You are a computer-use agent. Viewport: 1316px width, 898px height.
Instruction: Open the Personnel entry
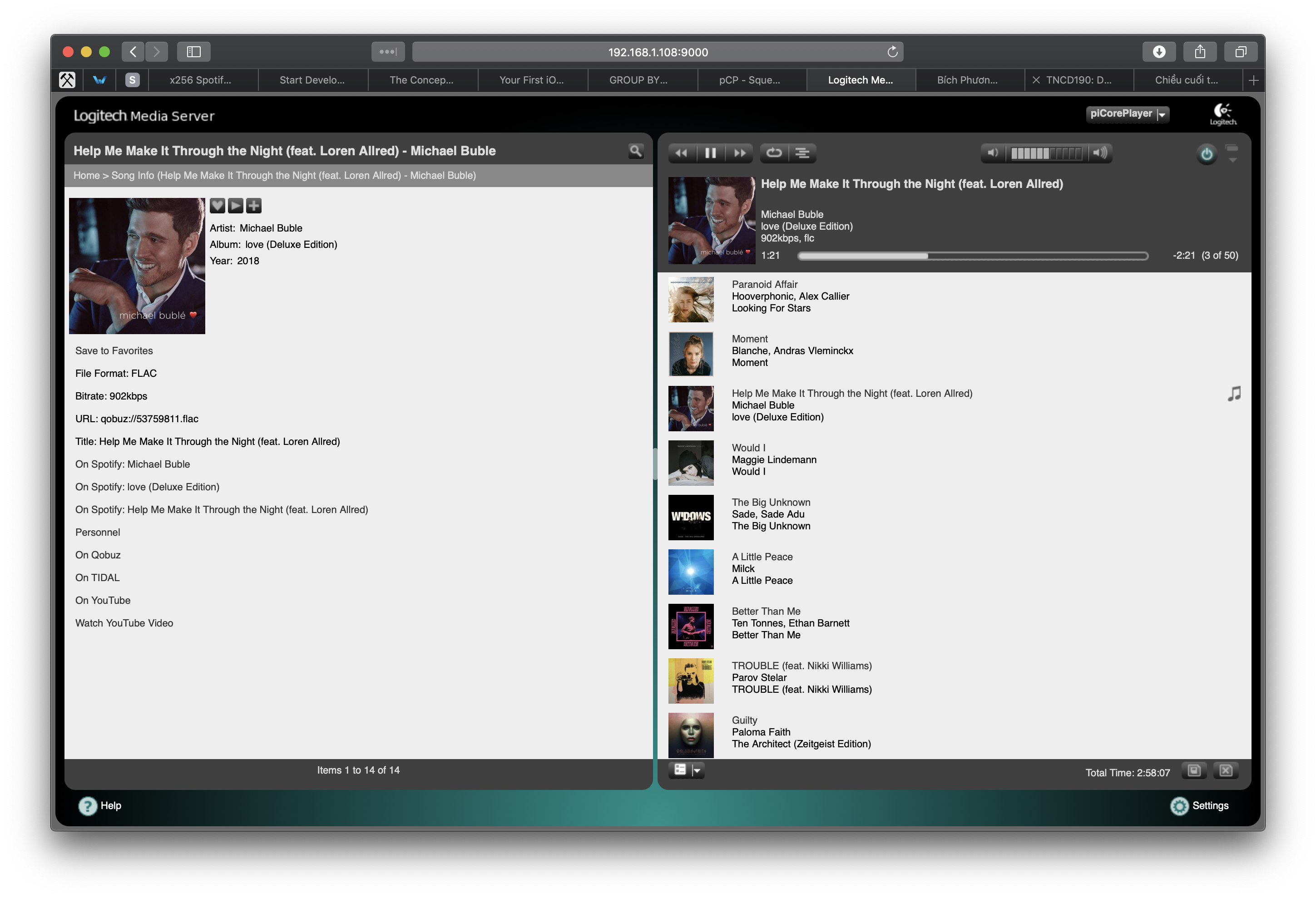97,532
